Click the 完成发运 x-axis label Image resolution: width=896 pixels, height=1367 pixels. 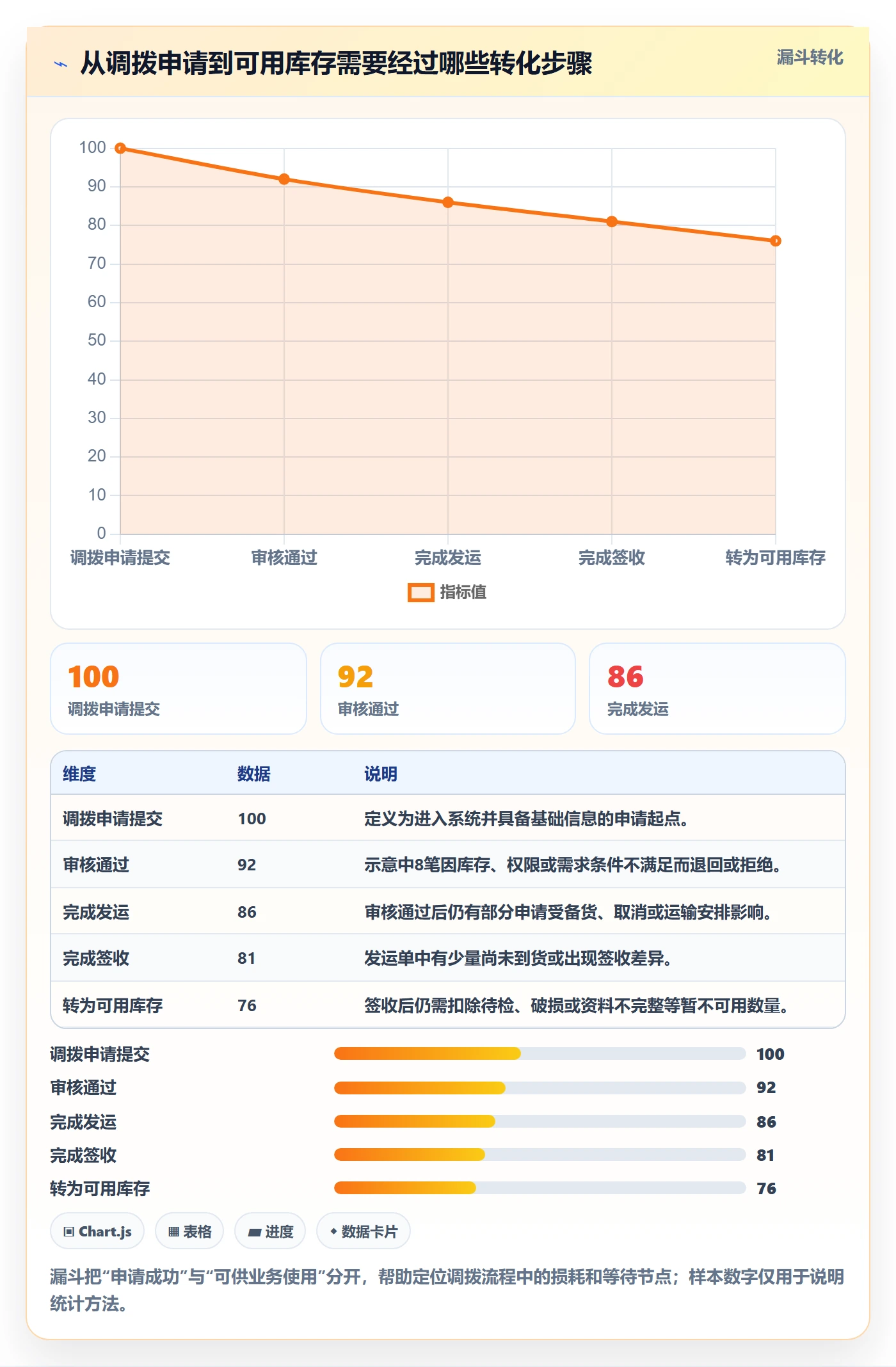click(x=448, y=558)
